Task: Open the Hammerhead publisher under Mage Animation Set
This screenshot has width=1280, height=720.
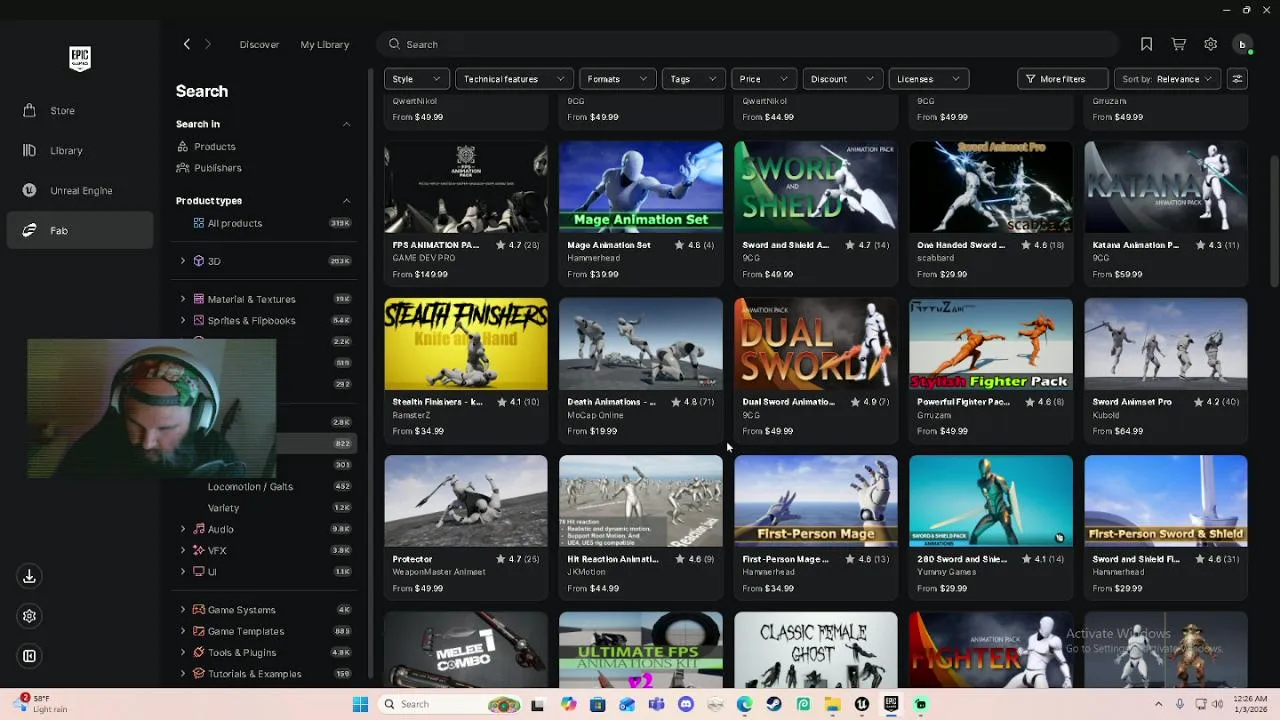Action: pos(593,258)
